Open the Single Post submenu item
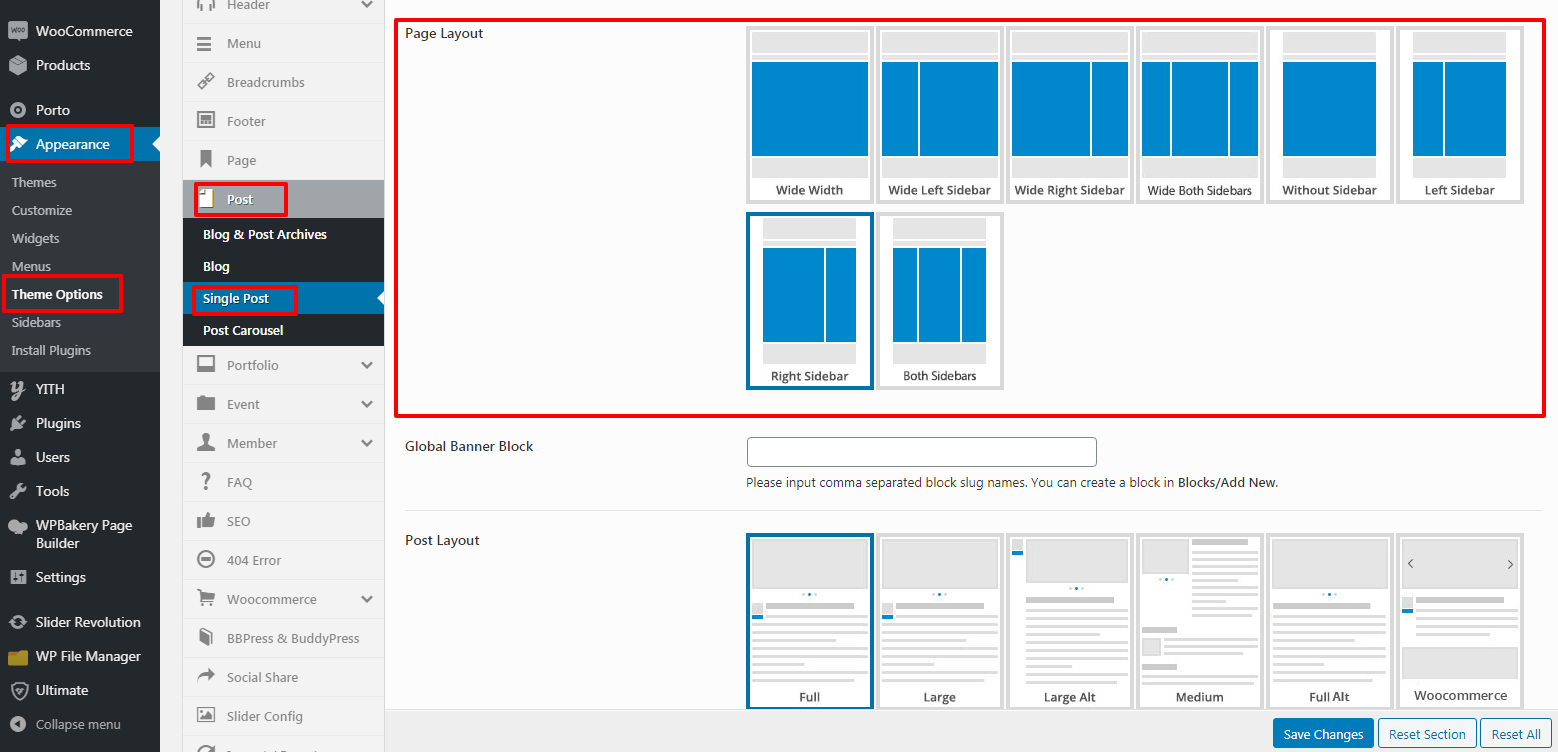This screenshot has height=752, width=1558. (x=236, y=298)
